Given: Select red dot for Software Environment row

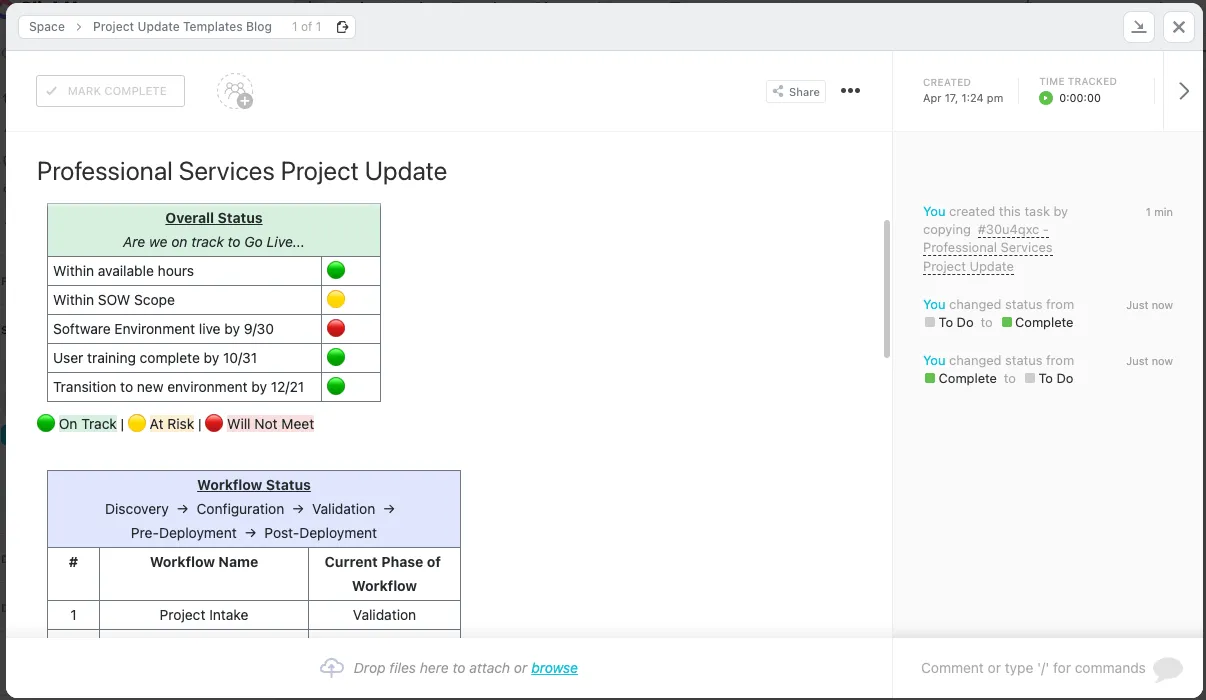Looking at the screenshot, I should click(x=336, y=328).
